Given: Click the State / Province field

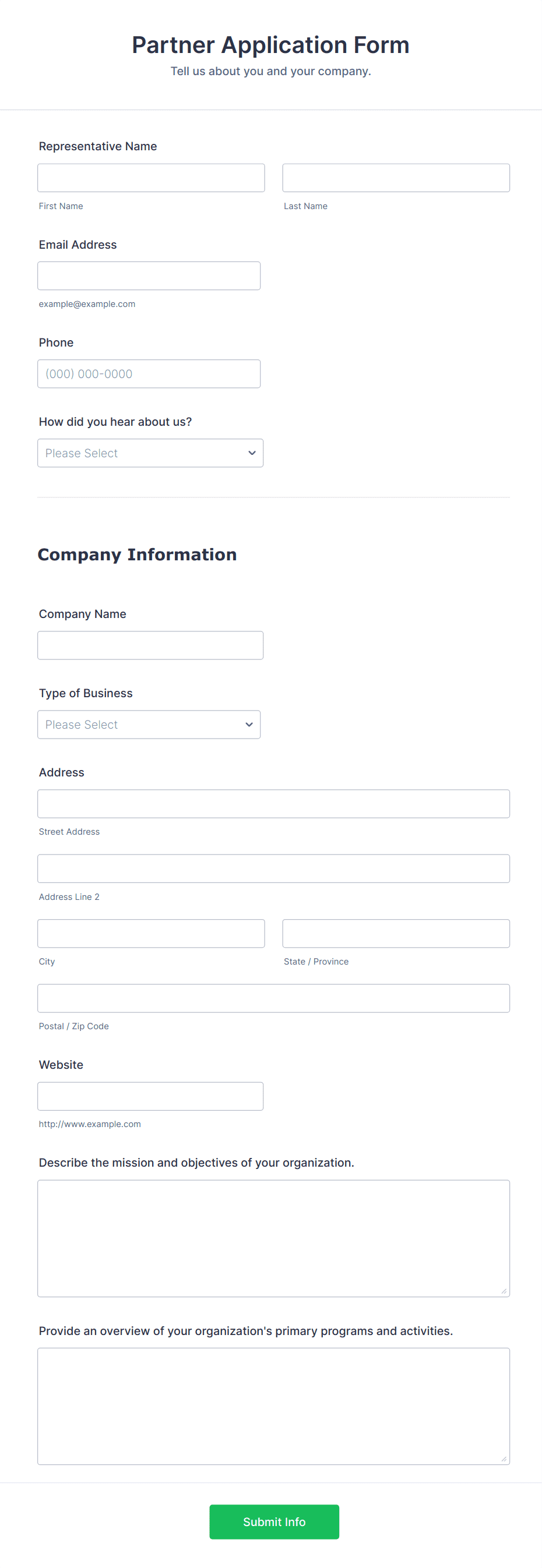Looking at the screenshot, I should (396, 933).
